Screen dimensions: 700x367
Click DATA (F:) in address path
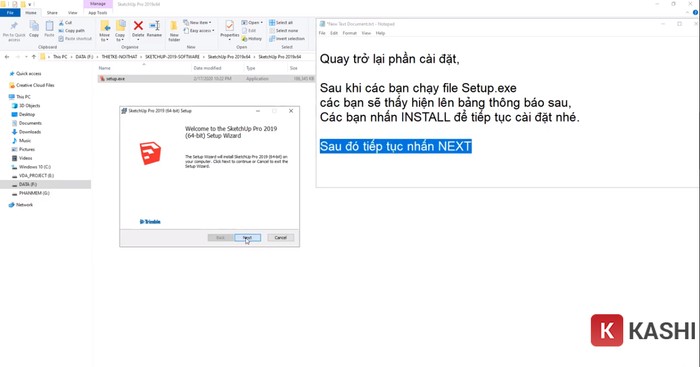tap(84, 57)
